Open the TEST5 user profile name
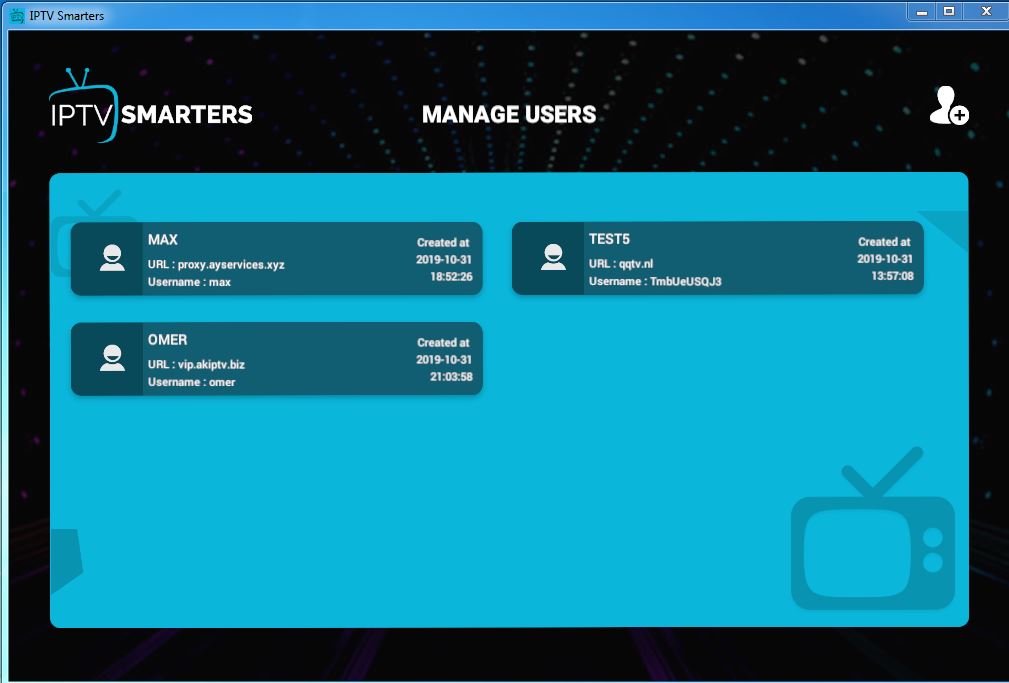Screen dimensions: 1009x683 coord(609,239)
